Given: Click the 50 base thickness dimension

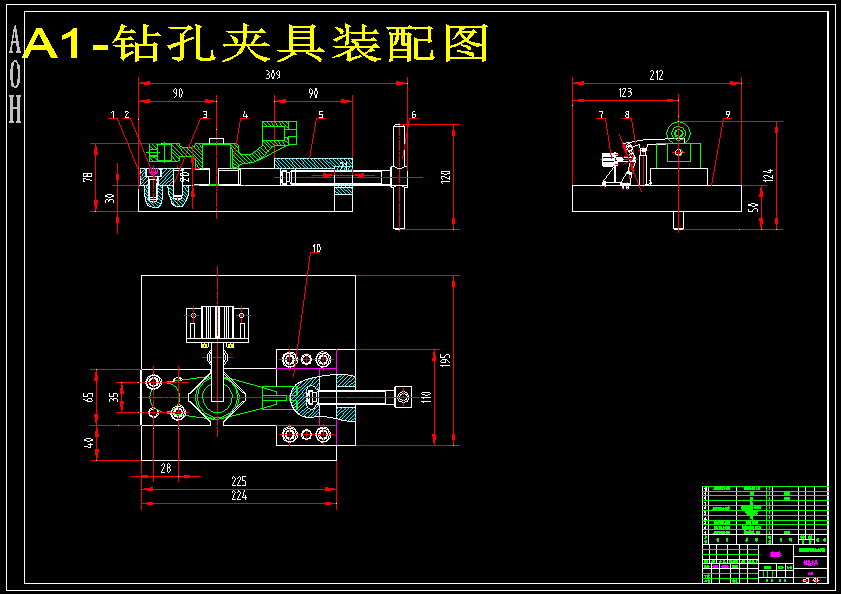Looking at the screenshot, I should [x=754, y=207].
